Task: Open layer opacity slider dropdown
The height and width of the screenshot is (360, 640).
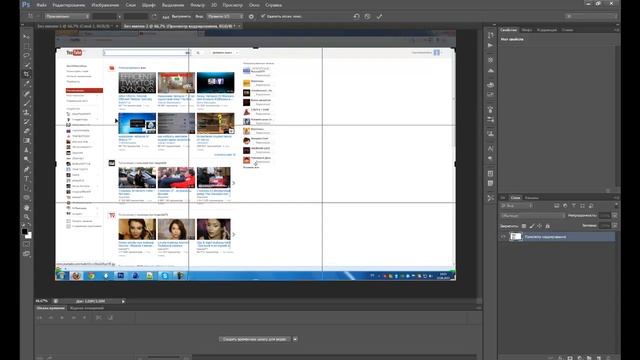Action: (x=615, y=216)
